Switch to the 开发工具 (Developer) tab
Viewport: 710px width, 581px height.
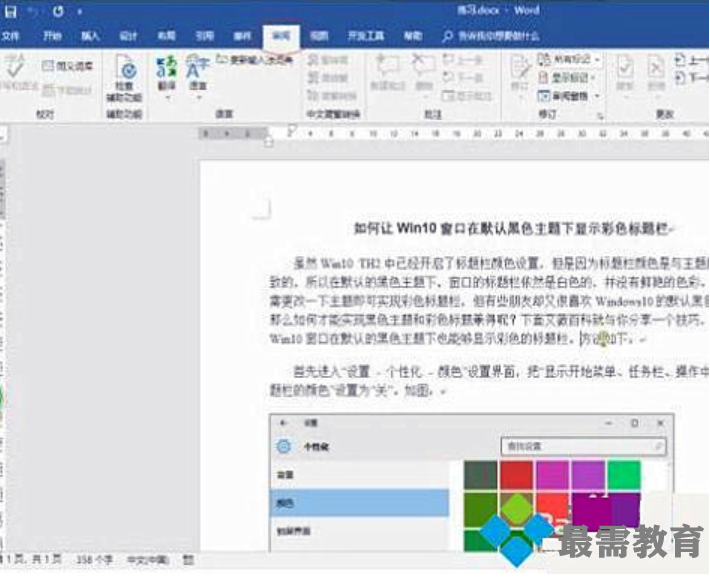tap(366, 36)
